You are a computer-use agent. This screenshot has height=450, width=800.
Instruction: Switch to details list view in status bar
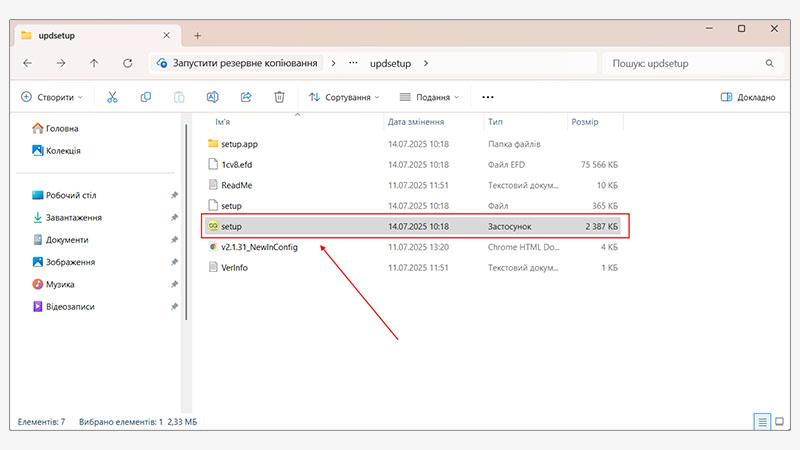[763, 422]
